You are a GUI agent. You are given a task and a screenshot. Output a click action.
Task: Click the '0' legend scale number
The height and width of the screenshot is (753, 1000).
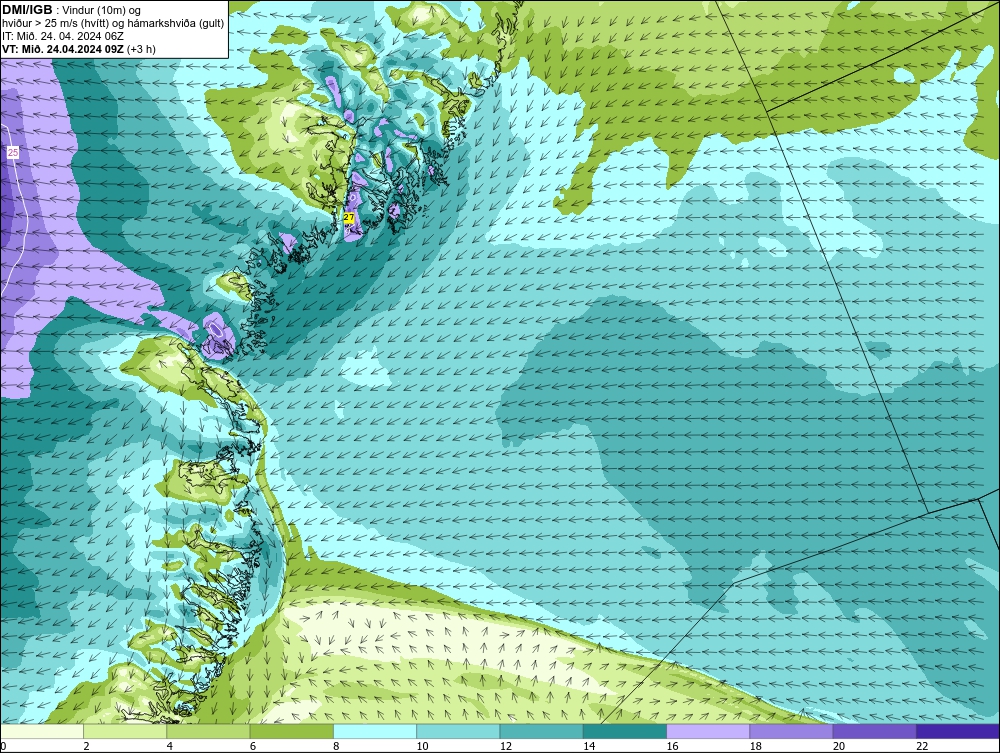pyautogui.click(x=3, y=747)
